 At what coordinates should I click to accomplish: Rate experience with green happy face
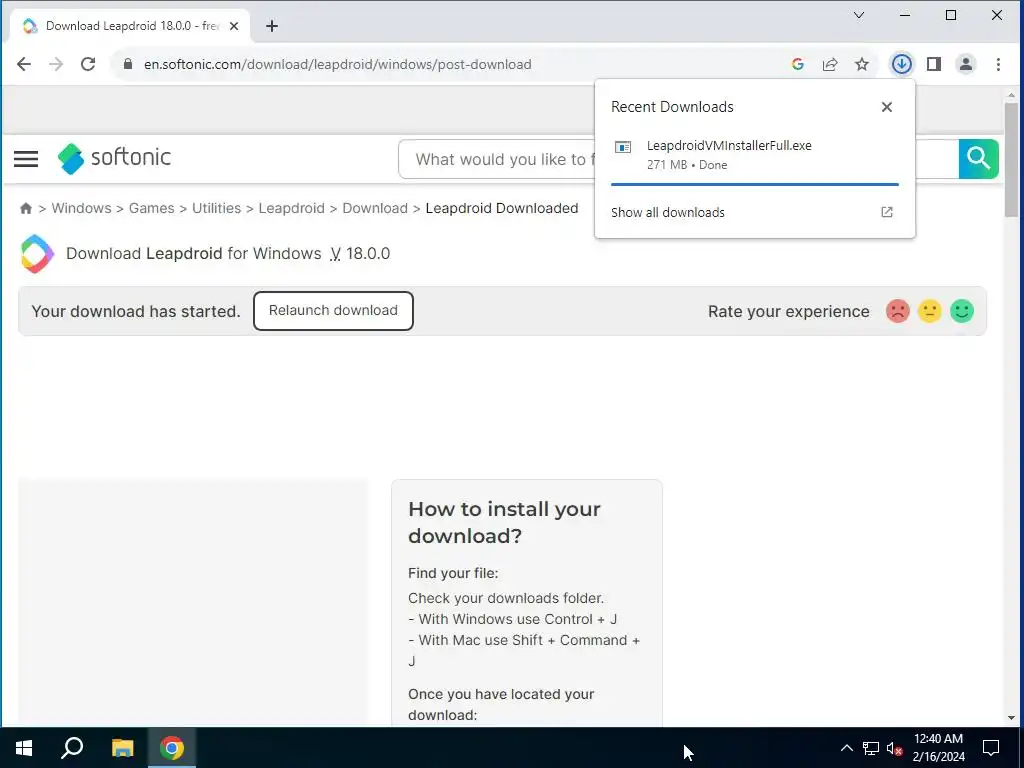point(961,311)
